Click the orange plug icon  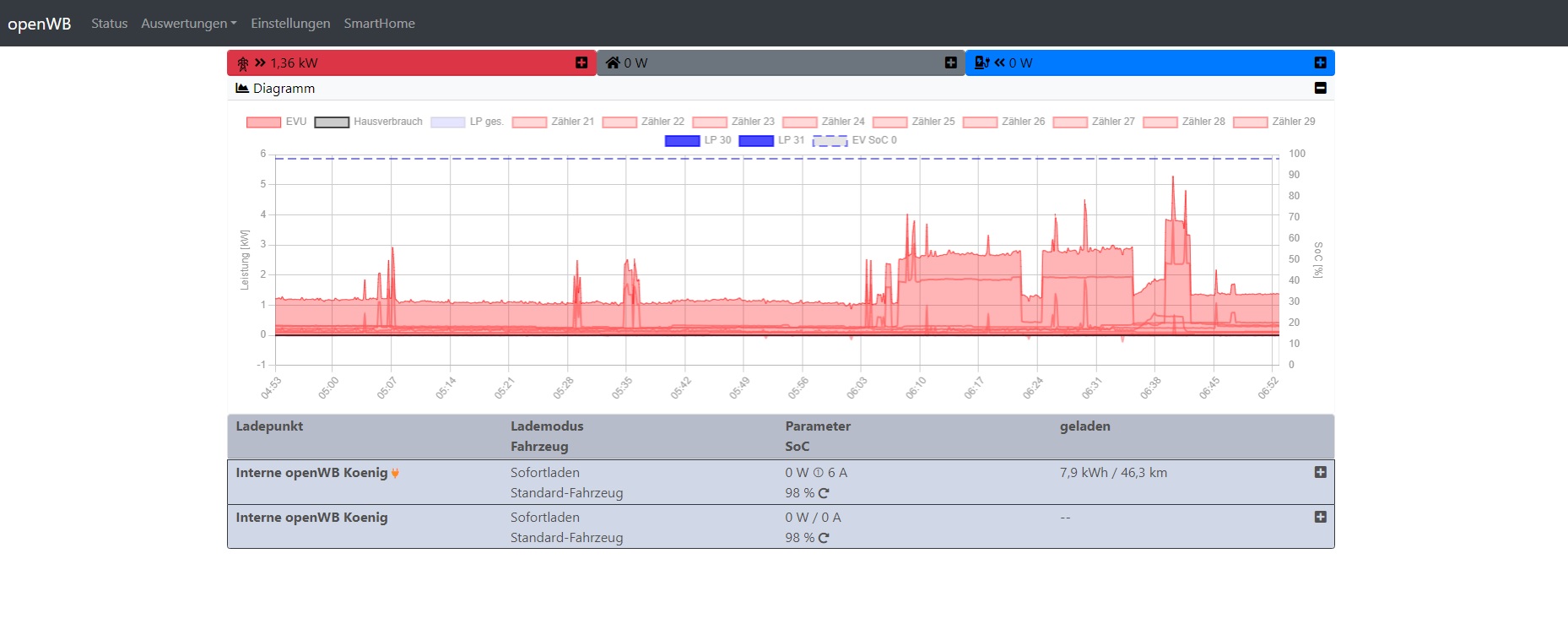pyautogui.click(x=395, y=474)
